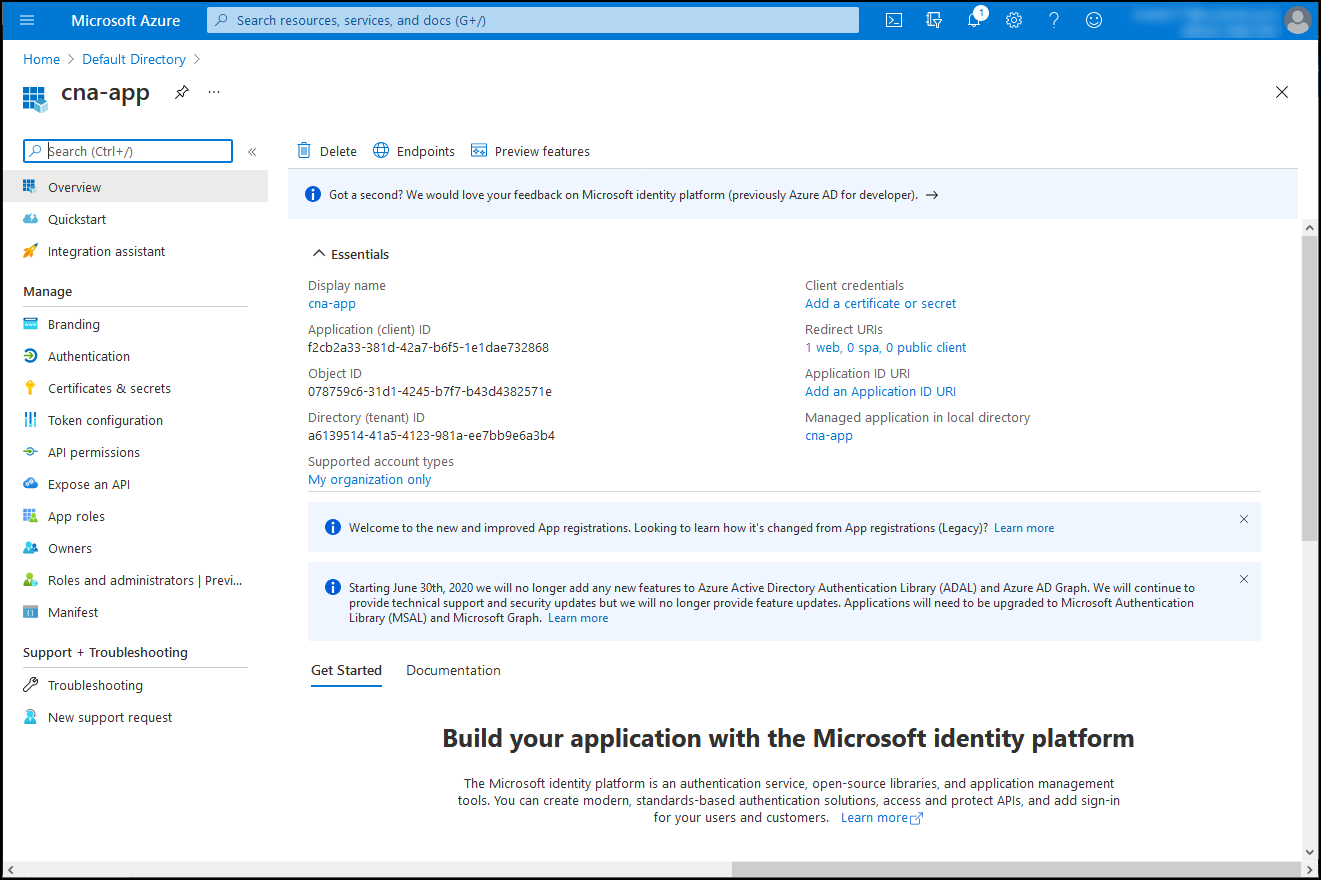The height and width of the screenshot is (880, 1321).
Task: Click the Token configuration icon
Action: (x=30, y=420)
